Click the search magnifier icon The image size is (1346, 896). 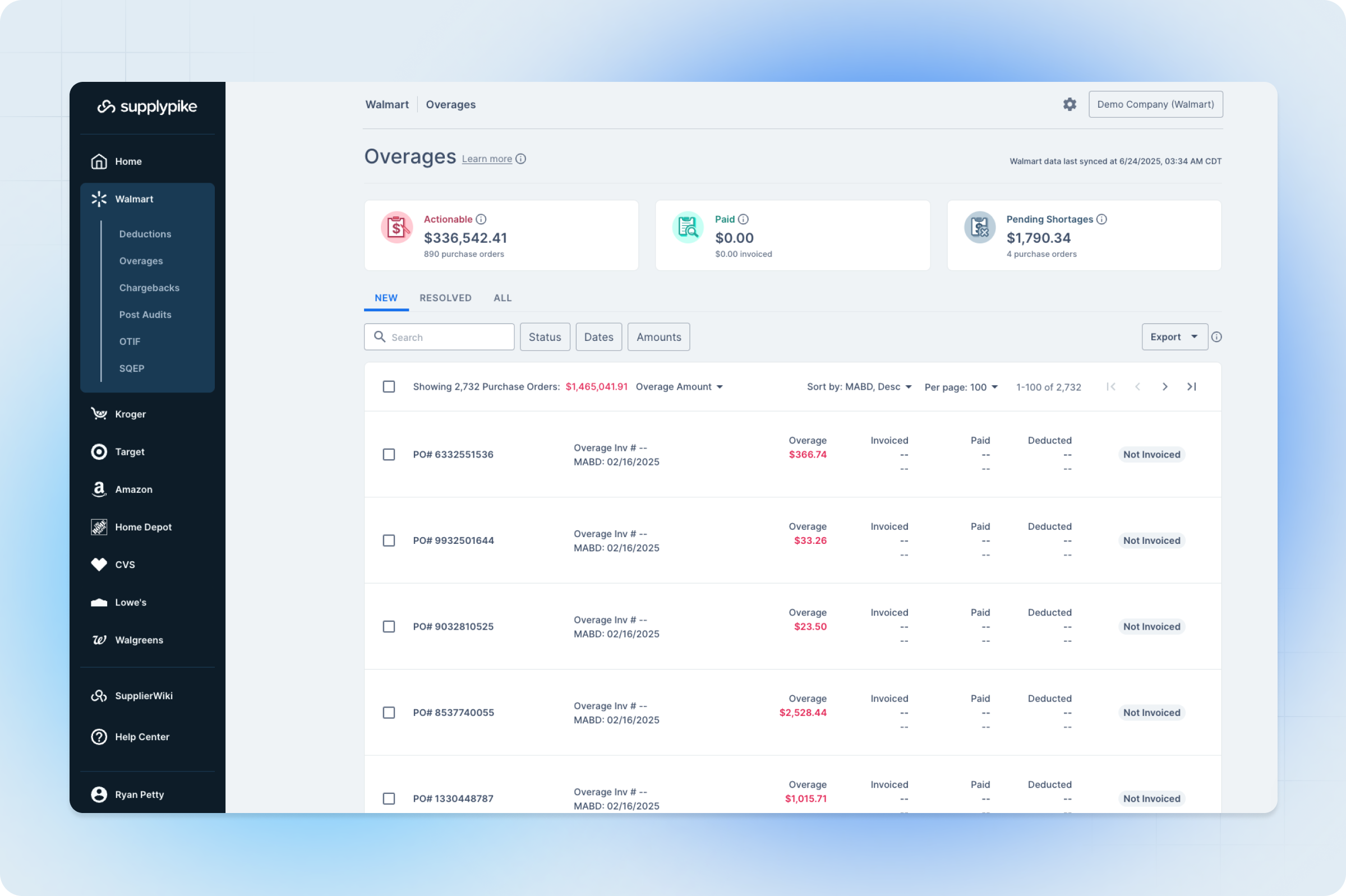[380, 336]
